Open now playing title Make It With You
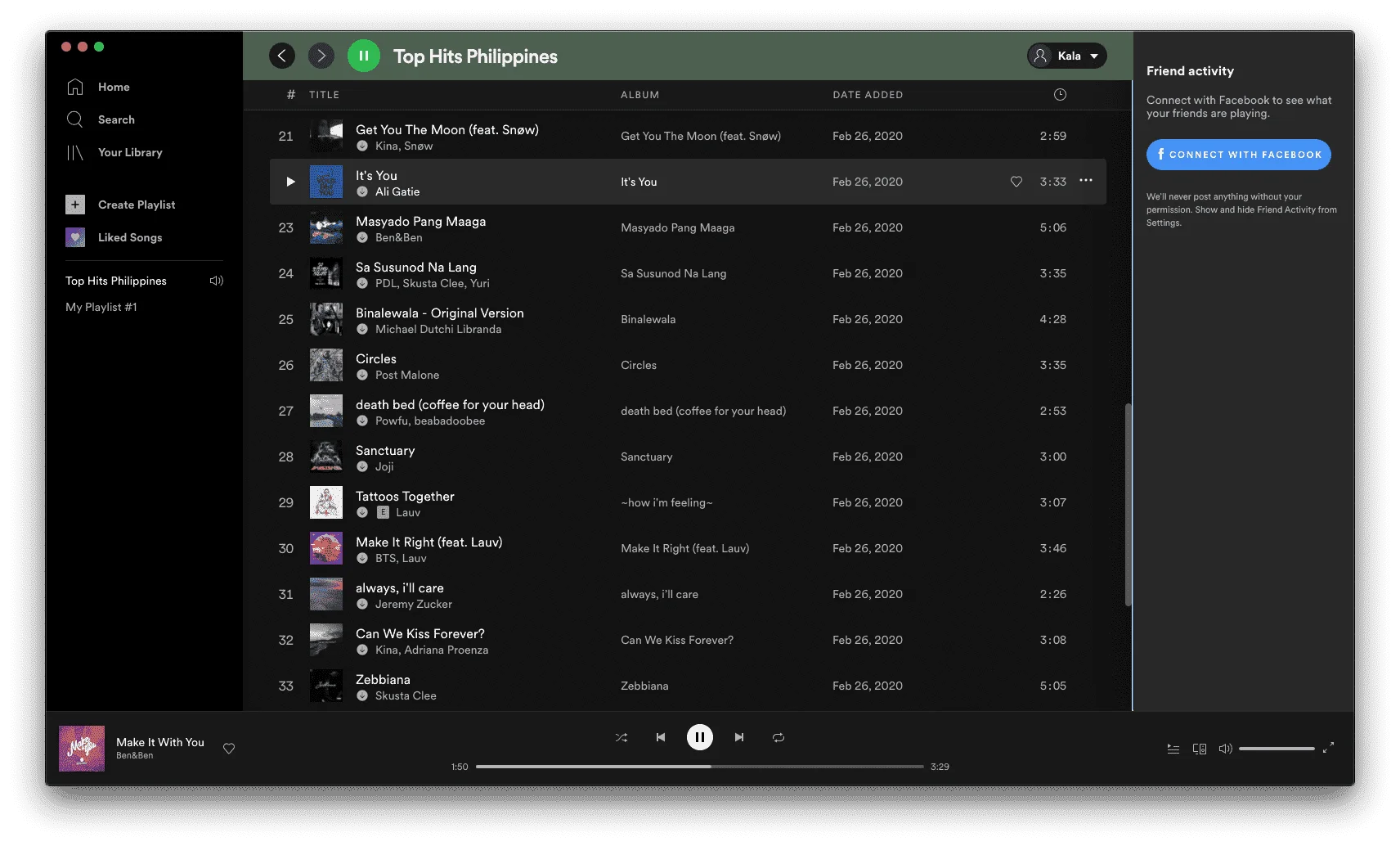This screenshot has width=1400, height=846. (160, 742)
